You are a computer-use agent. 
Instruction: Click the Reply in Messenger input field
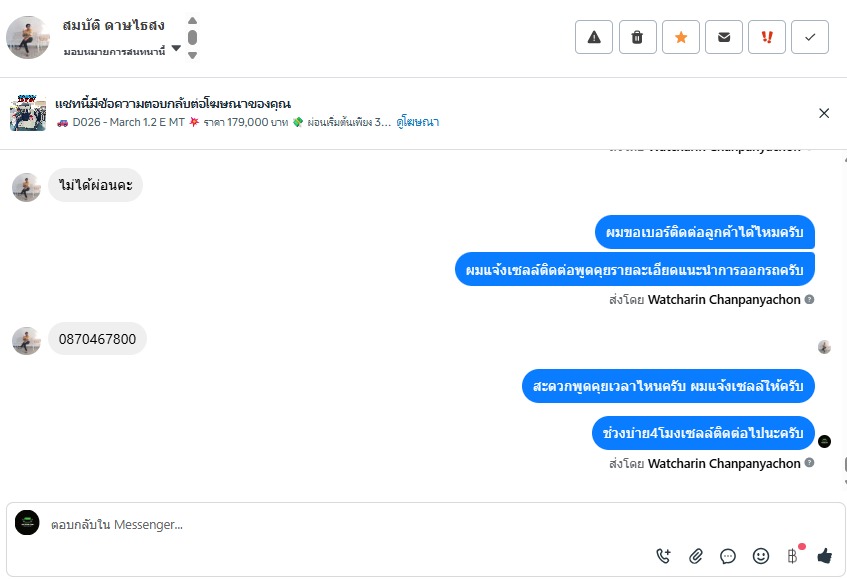(x=346, y=524)
